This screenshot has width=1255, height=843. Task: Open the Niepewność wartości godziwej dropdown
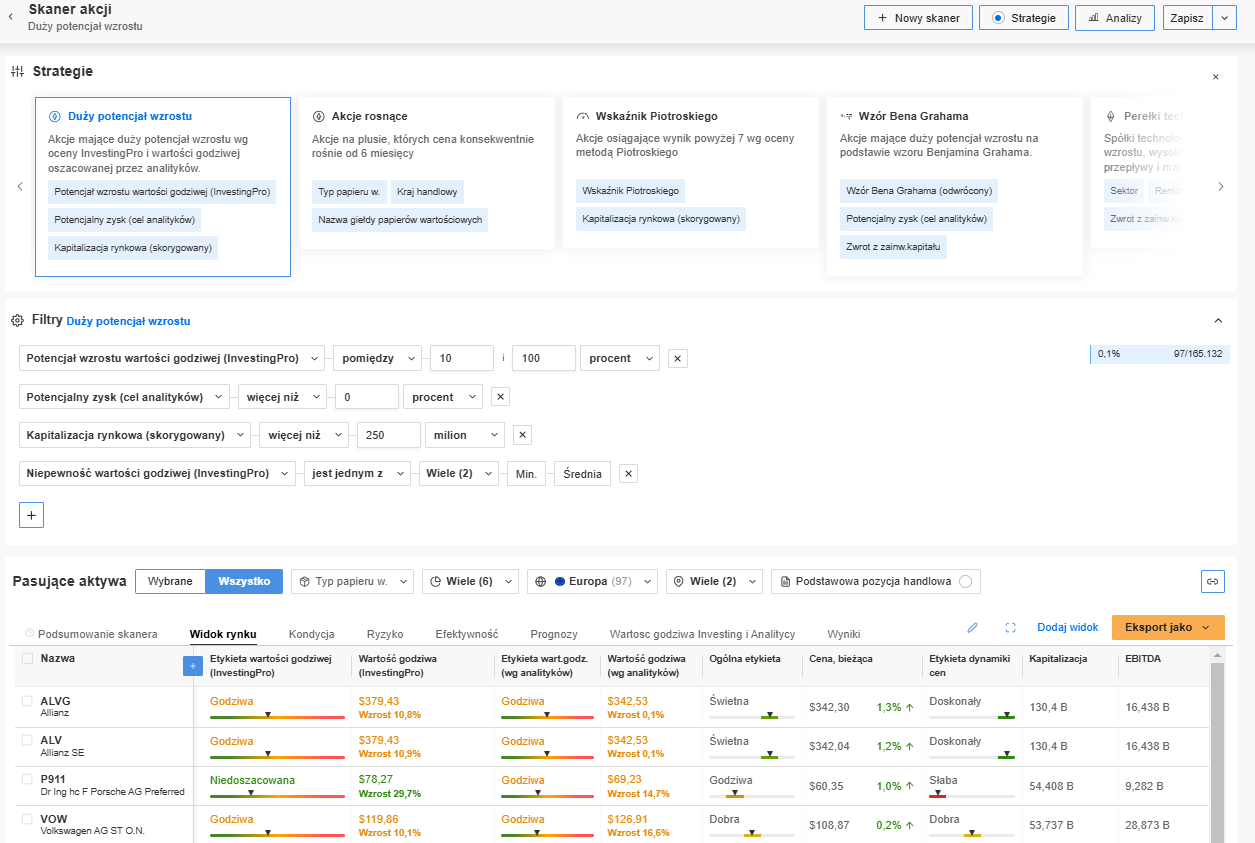click(157, 474)
